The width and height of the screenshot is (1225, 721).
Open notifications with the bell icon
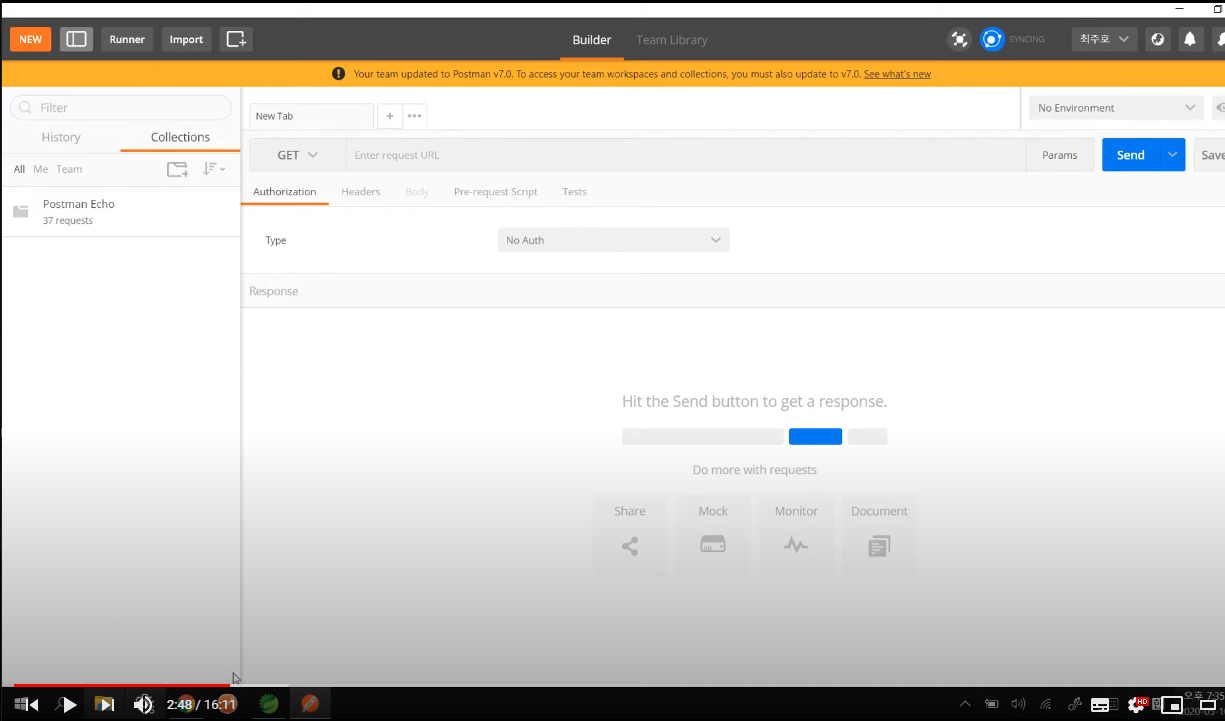[1190, 39]
